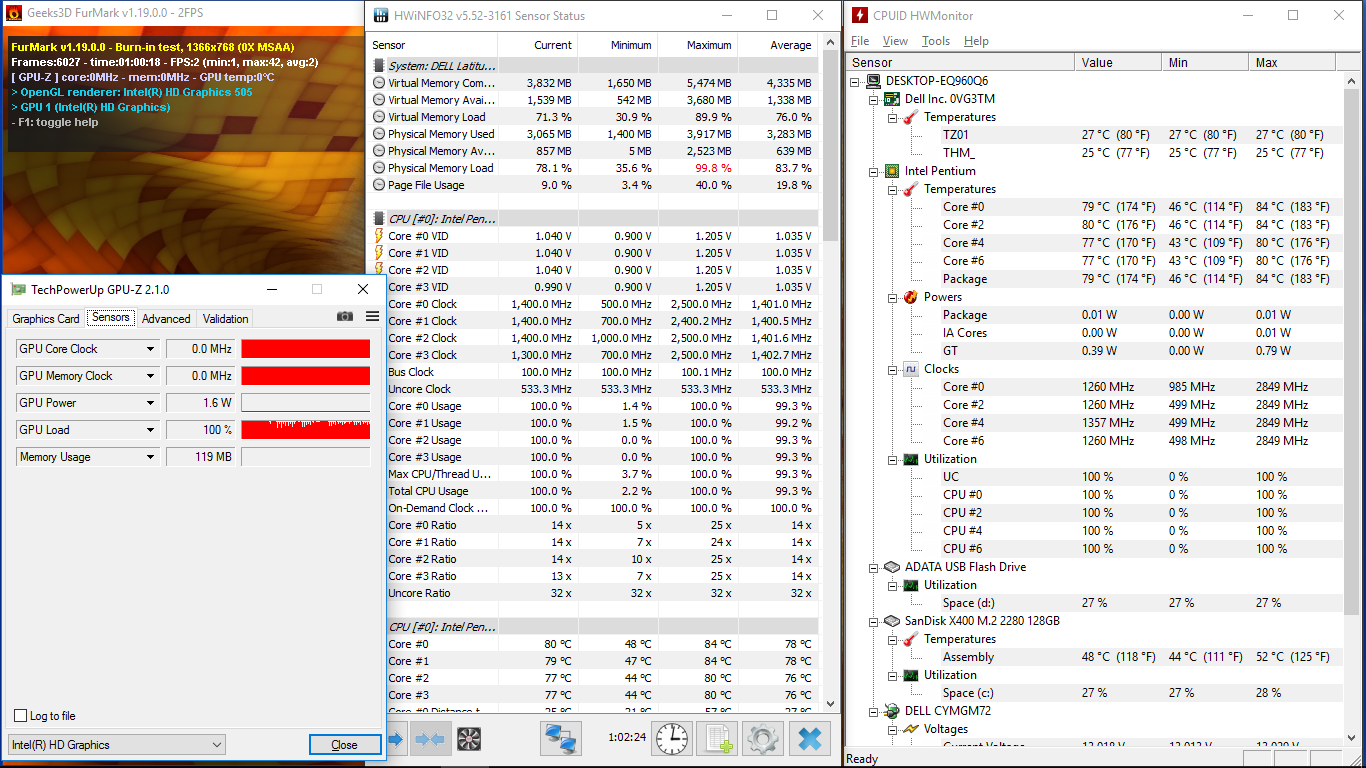Click the Max column header in HWMonitor
Viewport: 1366px width, 768px height.
coord(1294,62)
